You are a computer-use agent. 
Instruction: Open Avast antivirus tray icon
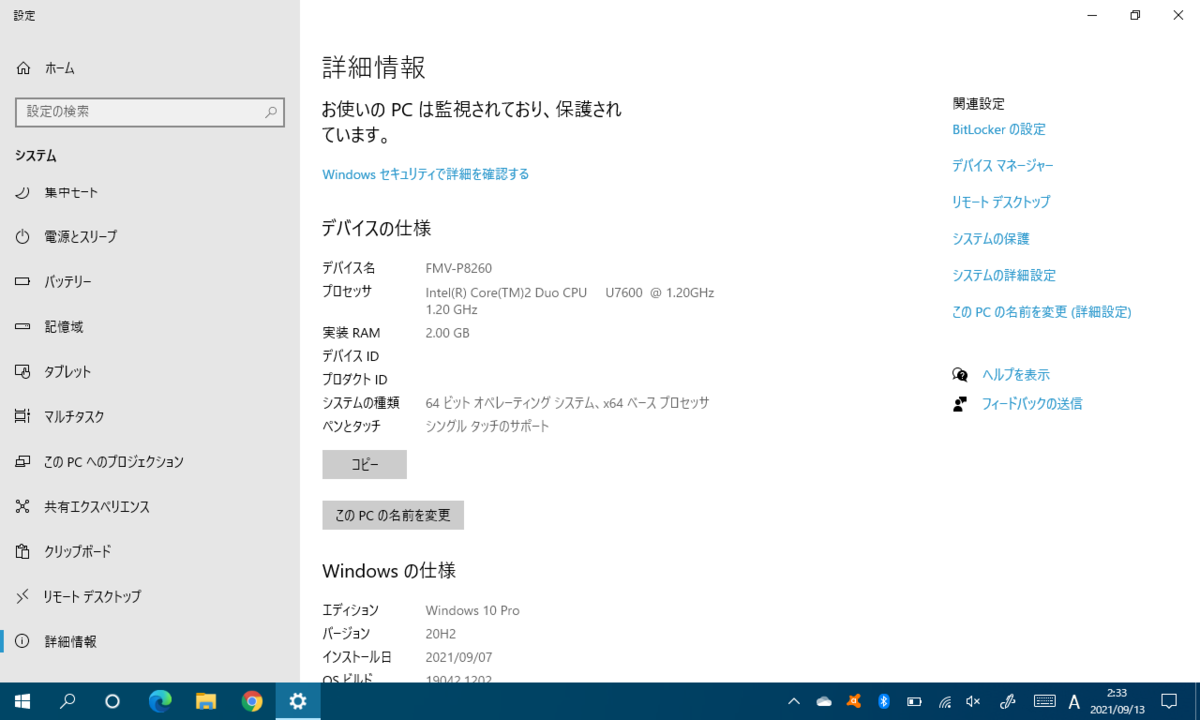click(854, 702)
